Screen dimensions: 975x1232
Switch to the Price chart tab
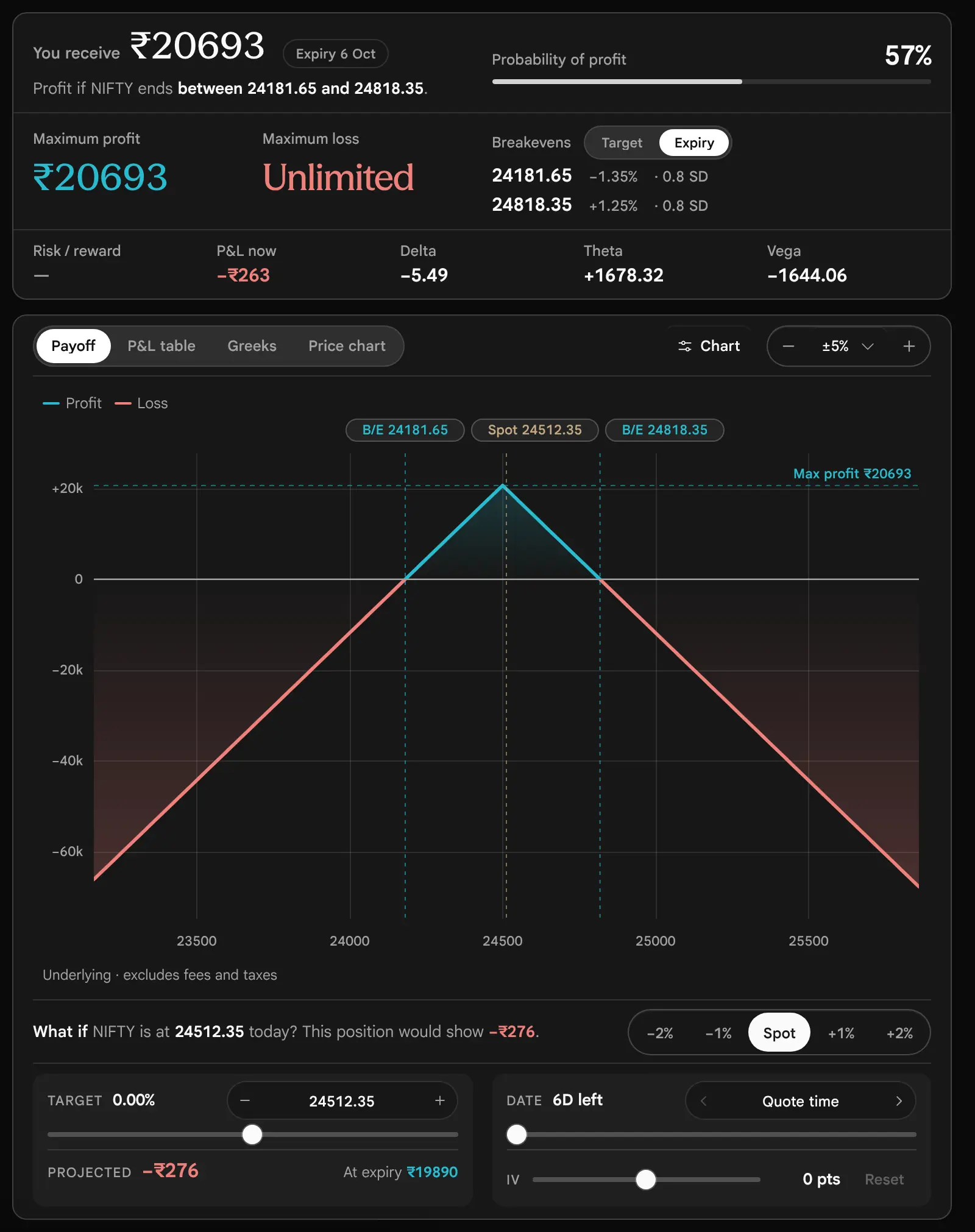347,346
